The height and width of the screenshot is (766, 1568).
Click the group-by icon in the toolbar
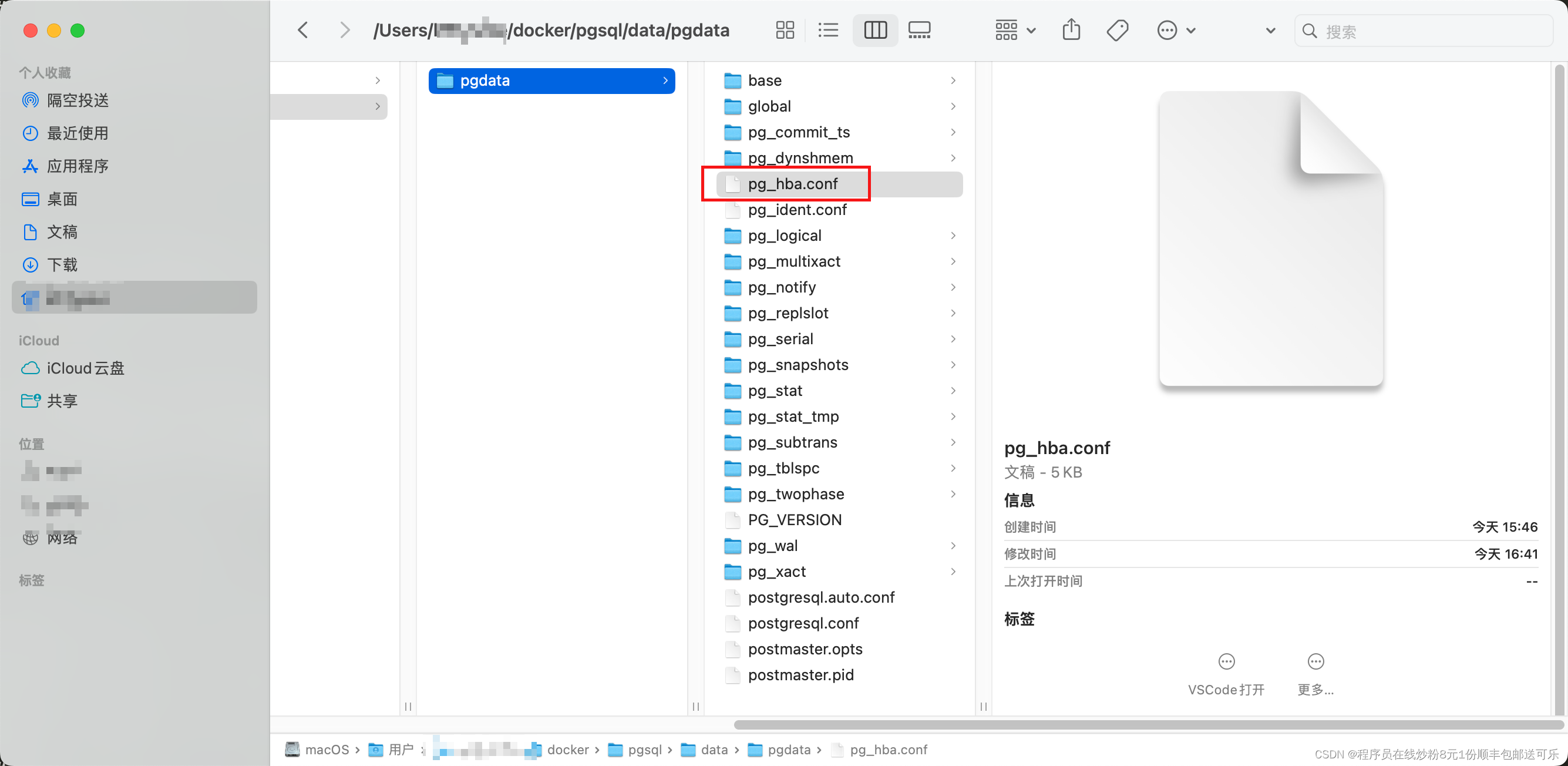coord(1007,29)
